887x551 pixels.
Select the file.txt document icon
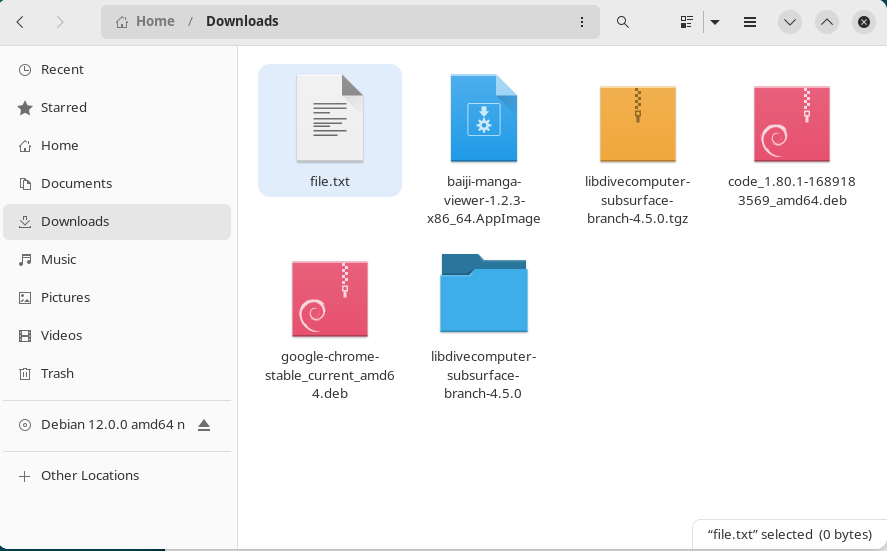(330, 118)
